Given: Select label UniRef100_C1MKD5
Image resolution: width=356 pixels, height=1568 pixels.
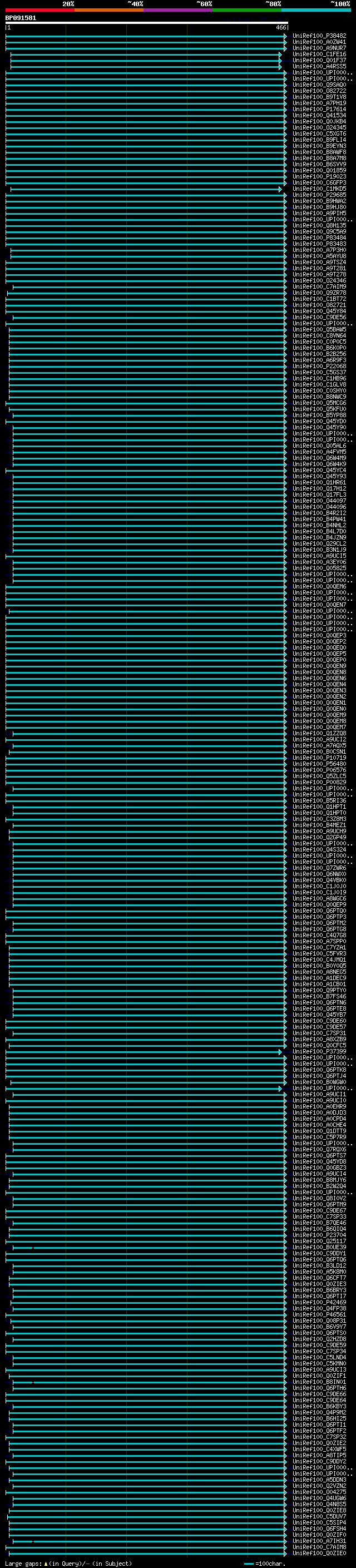Looking at the screenshot, I should click(x=319, y=189).
